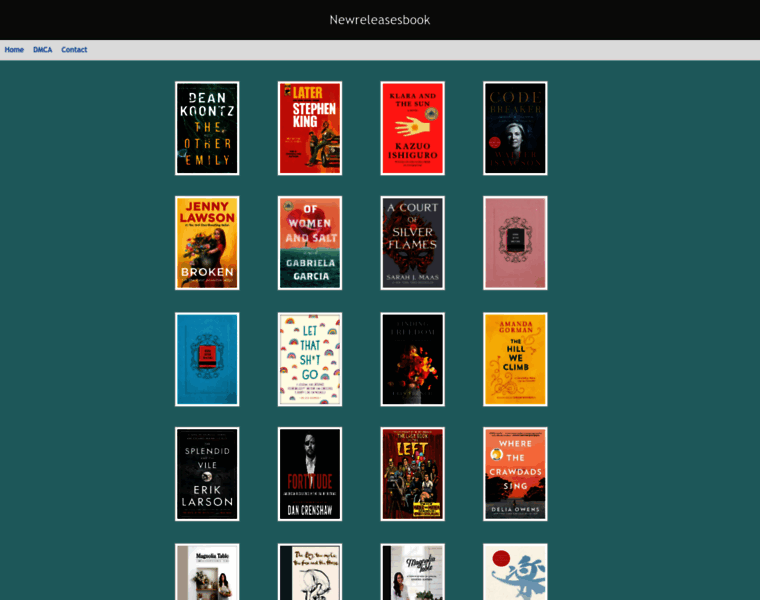Select the pink ornate journal cover
The image size is (760, 600).
pos(515,243)
